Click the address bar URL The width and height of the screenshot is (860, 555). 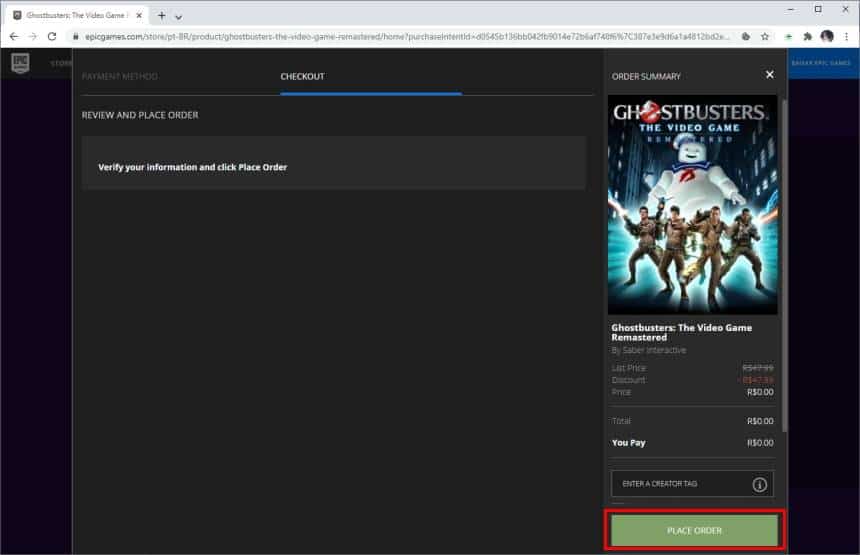pyautogui.click(x=406, y=37)
